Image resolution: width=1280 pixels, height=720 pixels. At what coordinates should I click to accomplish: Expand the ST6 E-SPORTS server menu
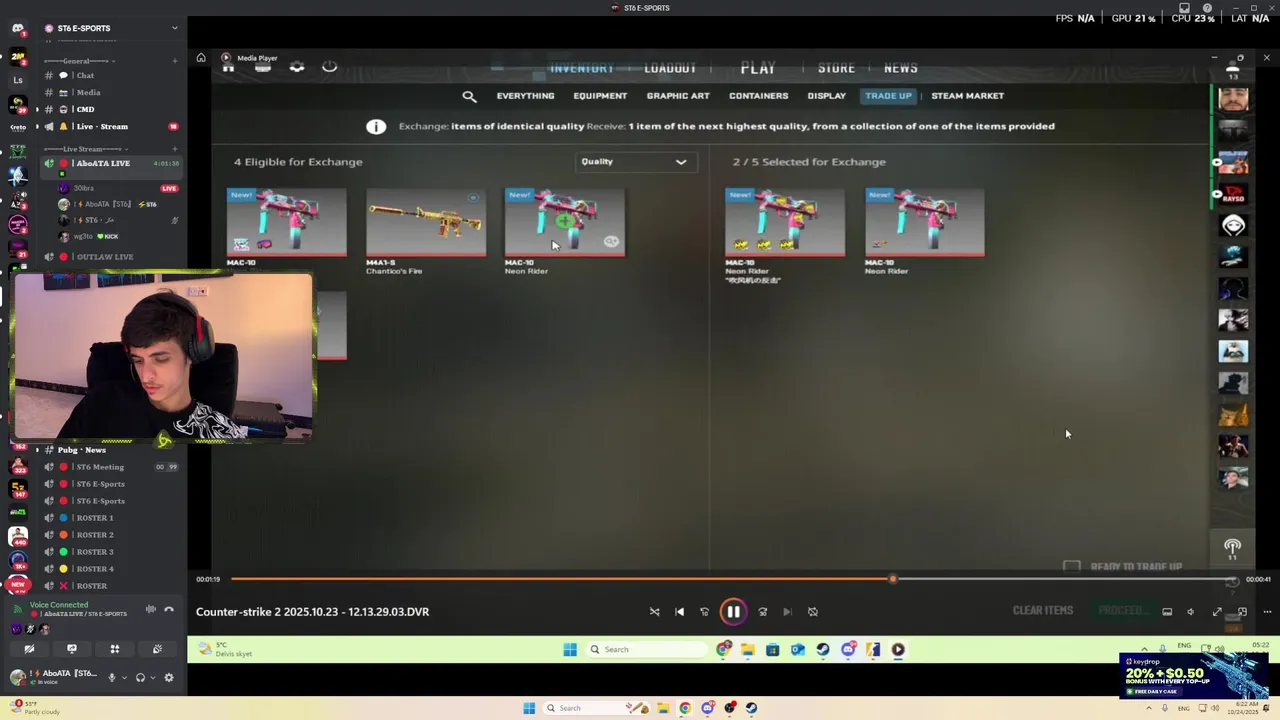(x=174, y=28)
